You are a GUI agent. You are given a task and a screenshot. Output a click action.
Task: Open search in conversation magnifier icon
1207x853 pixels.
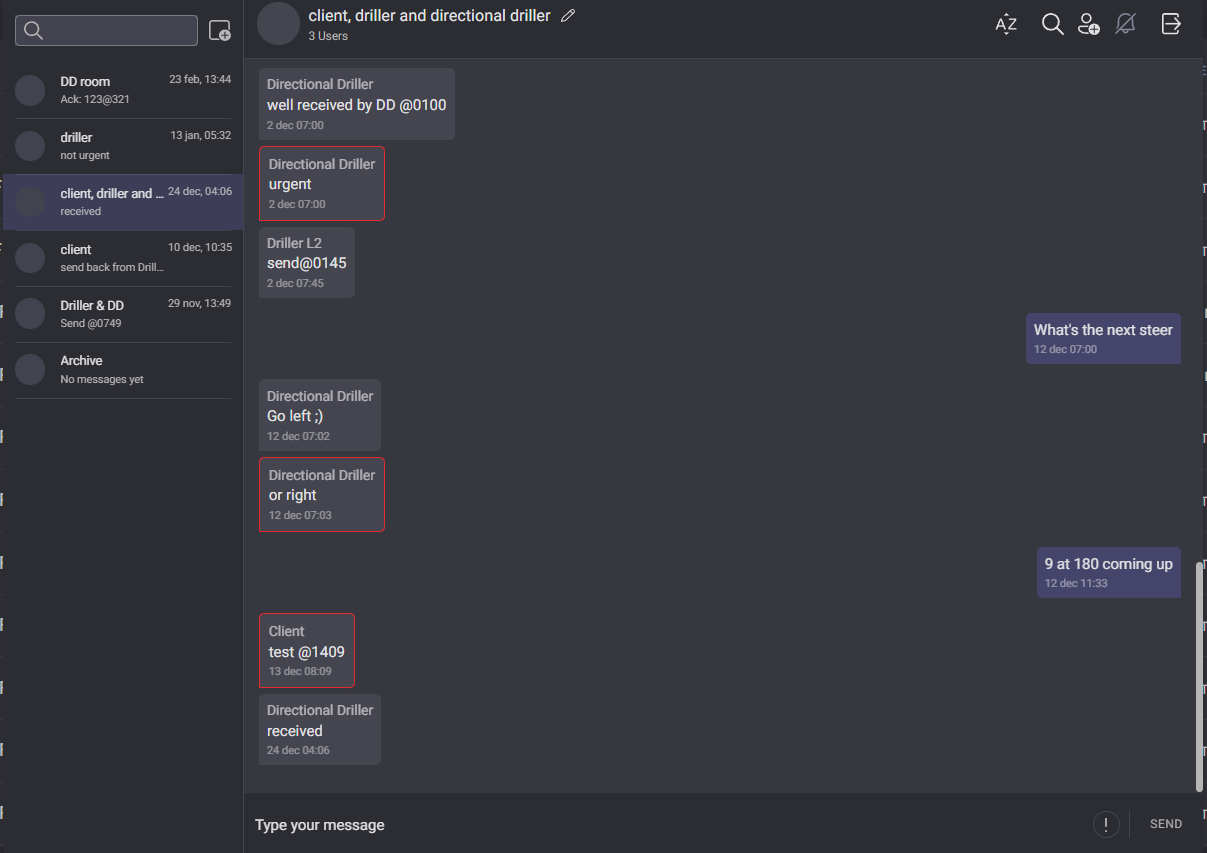(1052, 24)
